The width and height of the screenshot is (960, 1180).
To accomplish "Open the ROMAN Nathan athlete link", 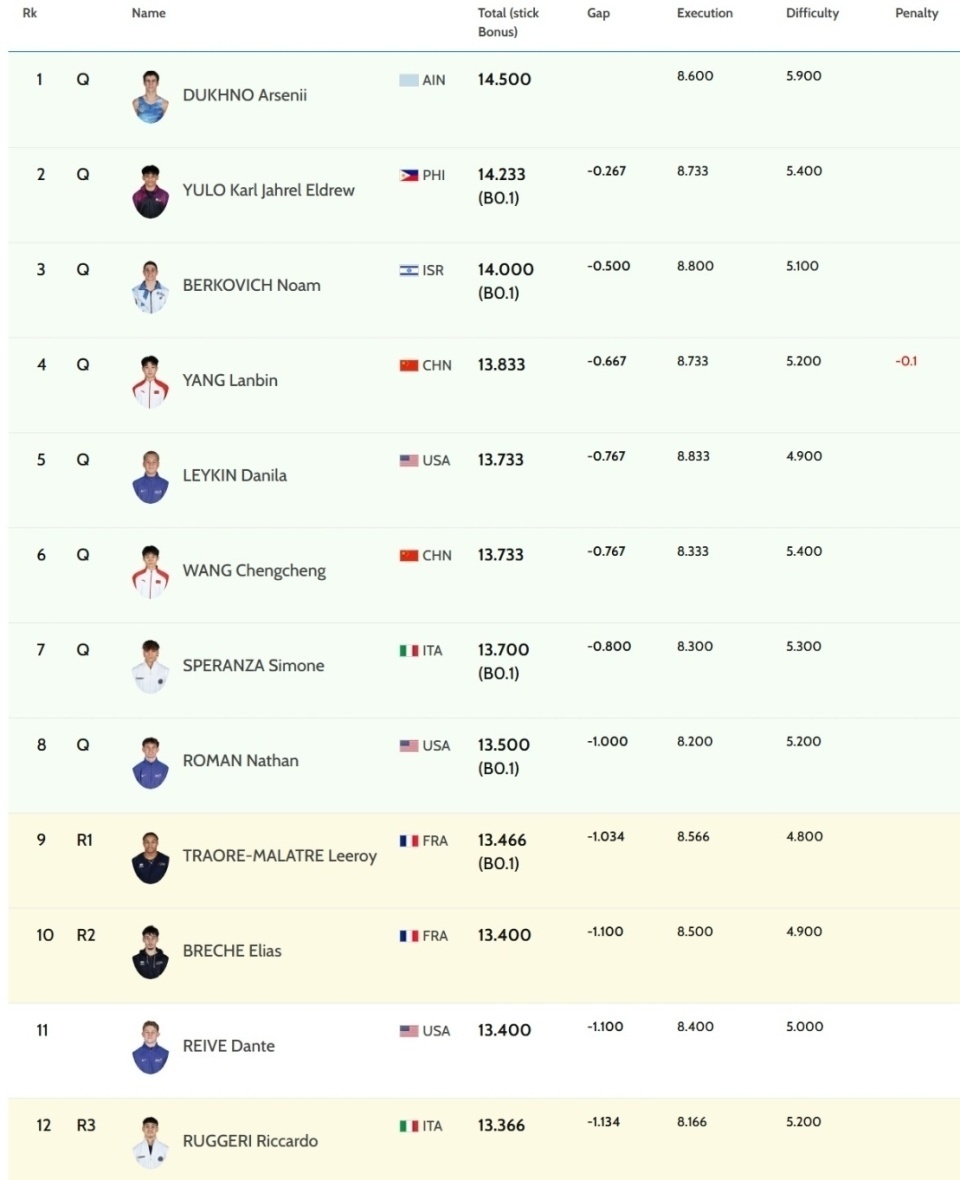I will [241, 761].
